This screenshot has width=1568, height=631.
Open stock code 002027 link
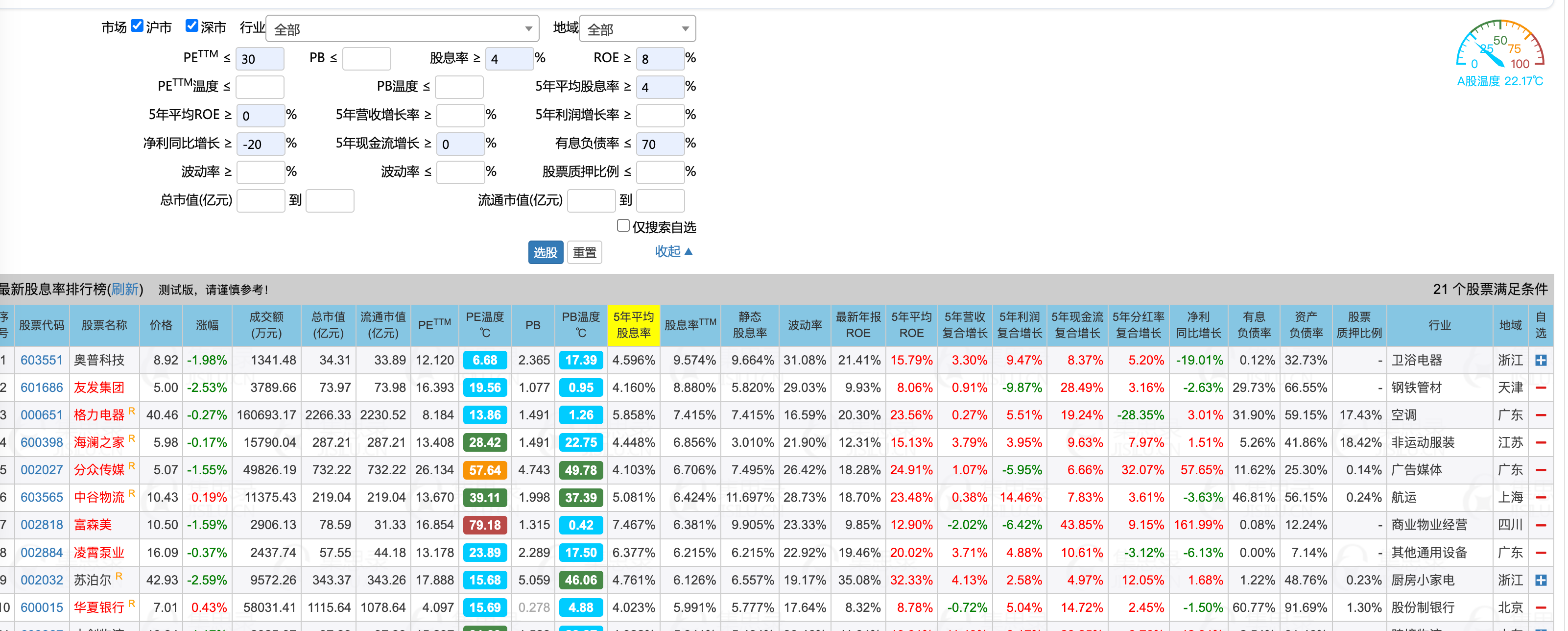pos(42,470)
